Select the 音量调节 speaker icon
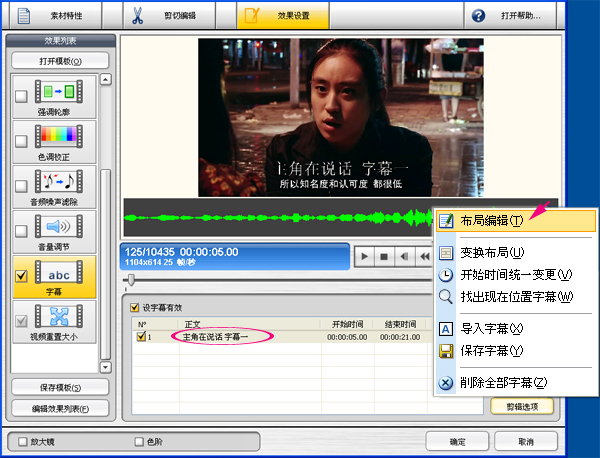The width and height of the screenshot is (600, 458). 59,226
